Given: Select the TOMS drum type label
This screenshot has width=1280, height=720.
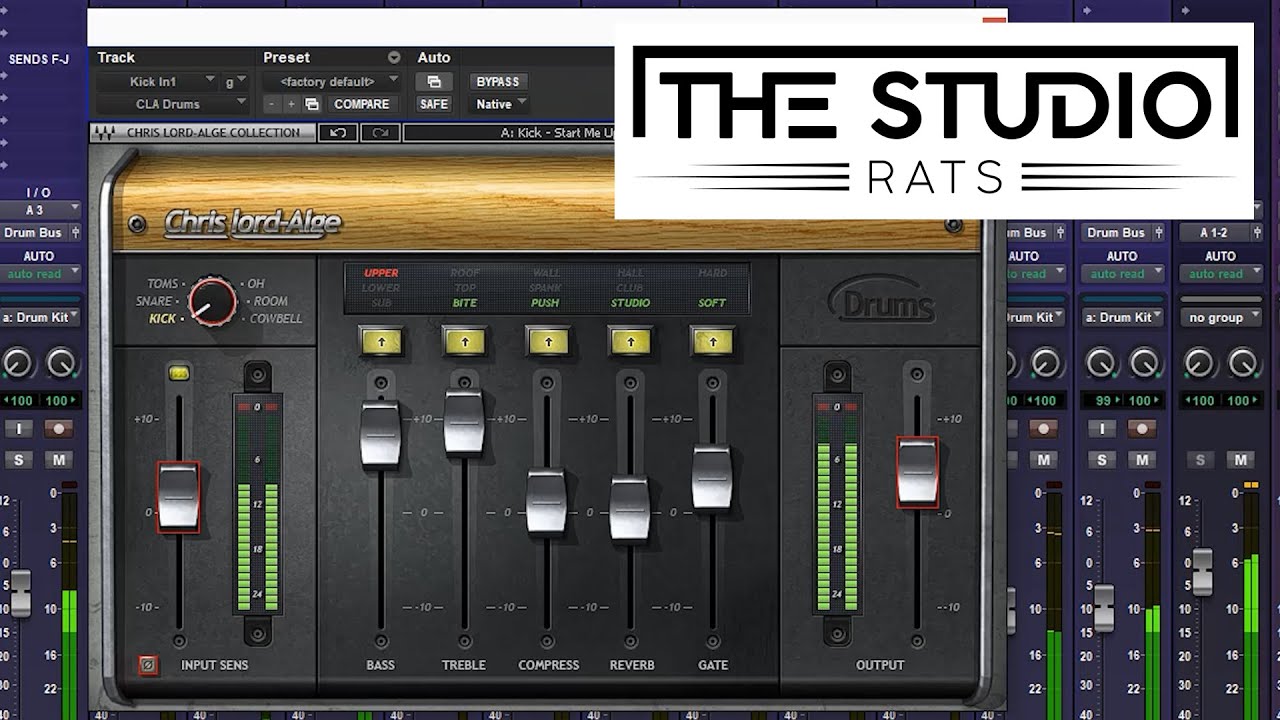Looking at the screenshot, I should 162,284.
